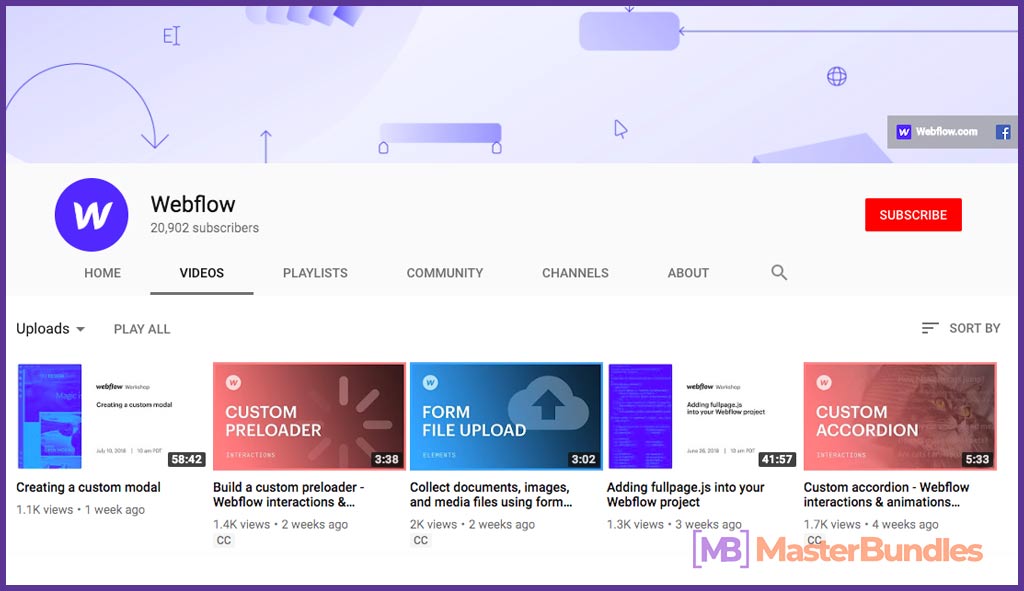The image size is (1024, 591).
Task: Click the 3:02 duration badge
Action: pos(583,459)
